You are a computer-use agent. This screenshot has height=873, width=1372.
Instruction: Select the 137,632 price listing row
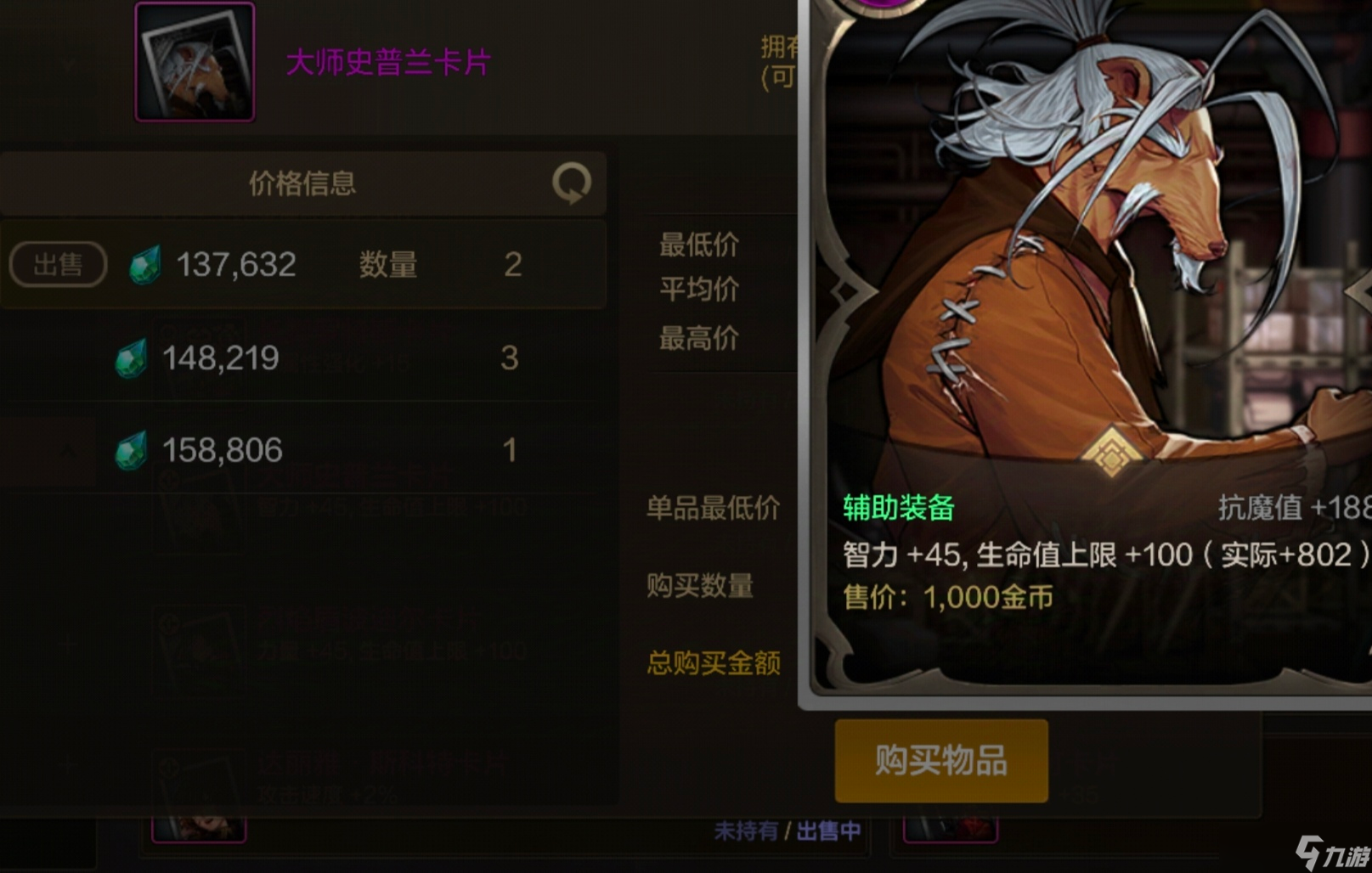point(303,264)
